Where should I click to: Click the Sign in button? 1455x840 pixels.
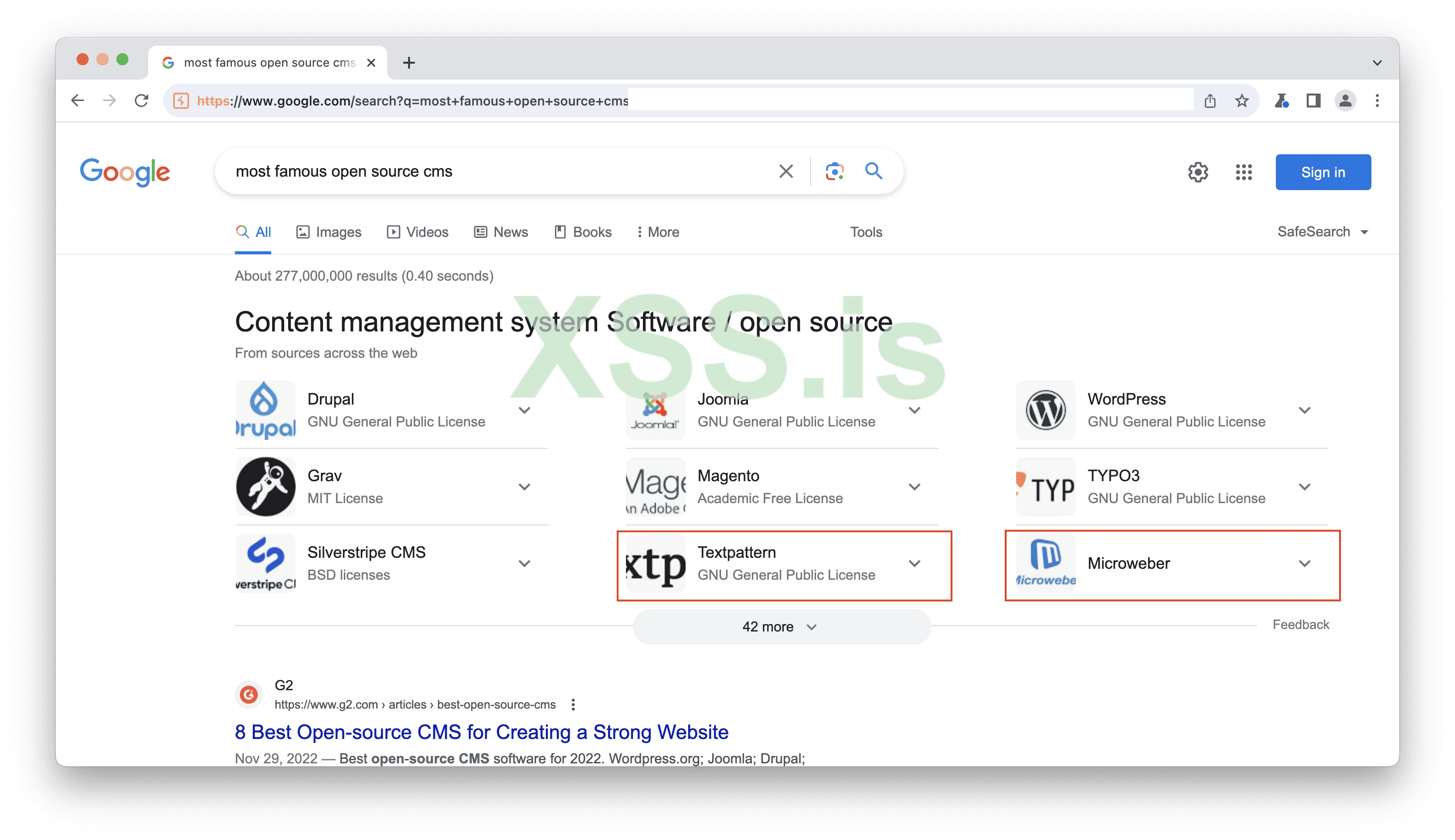click(x=1322, y=172)
